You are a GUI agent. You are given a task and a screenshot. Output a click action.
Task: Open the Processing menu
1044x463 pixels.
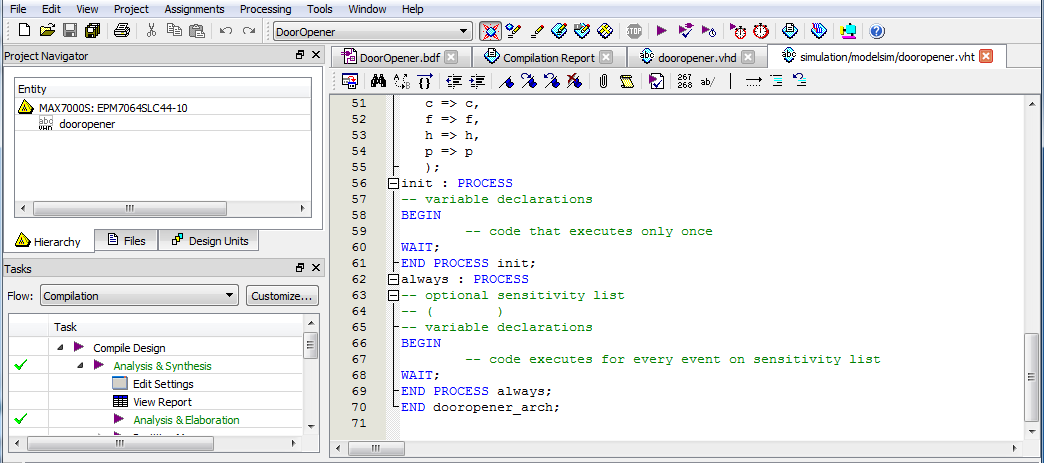(266, 9)
